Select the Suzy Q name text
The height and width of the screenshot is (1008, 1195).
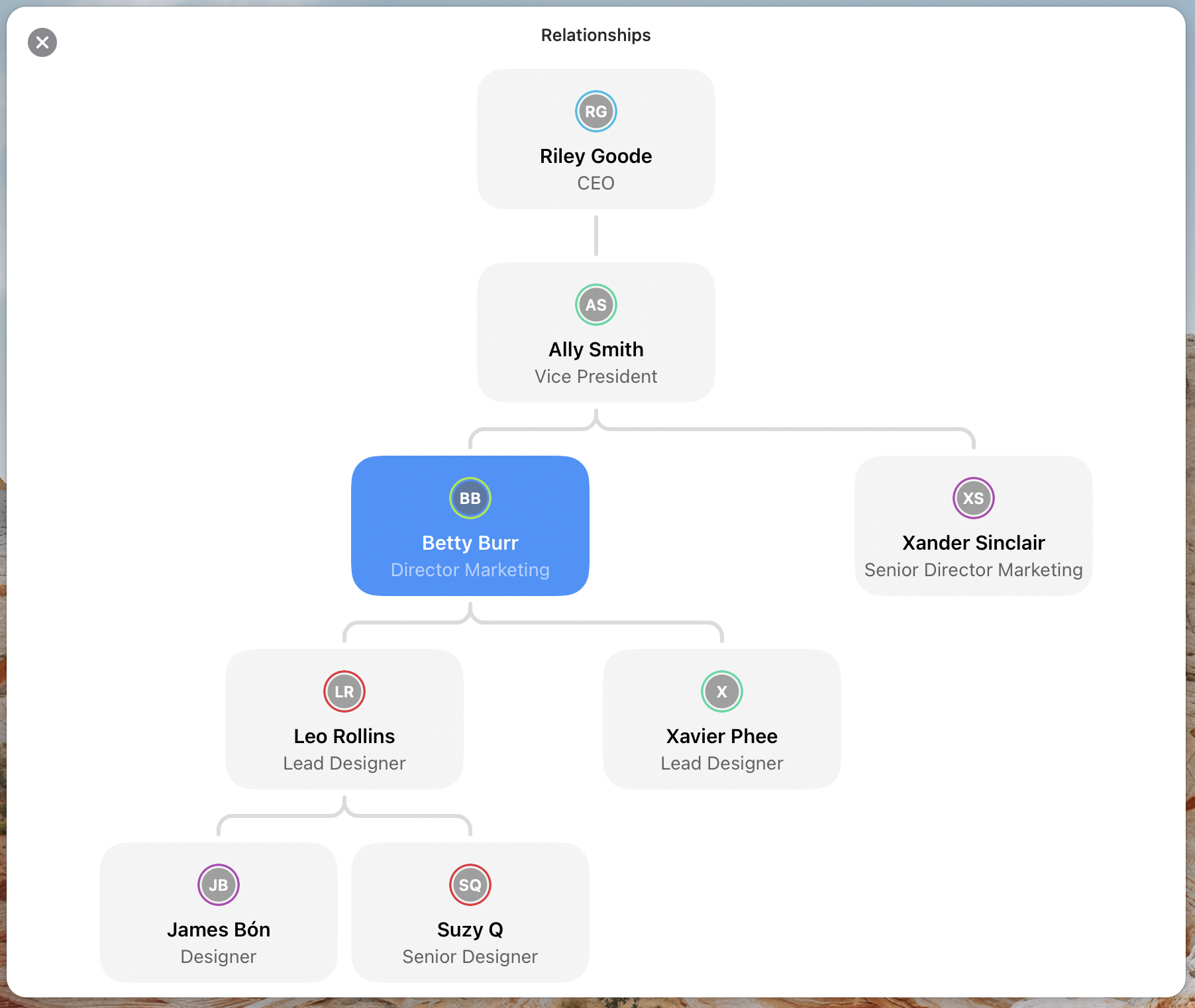470,930
